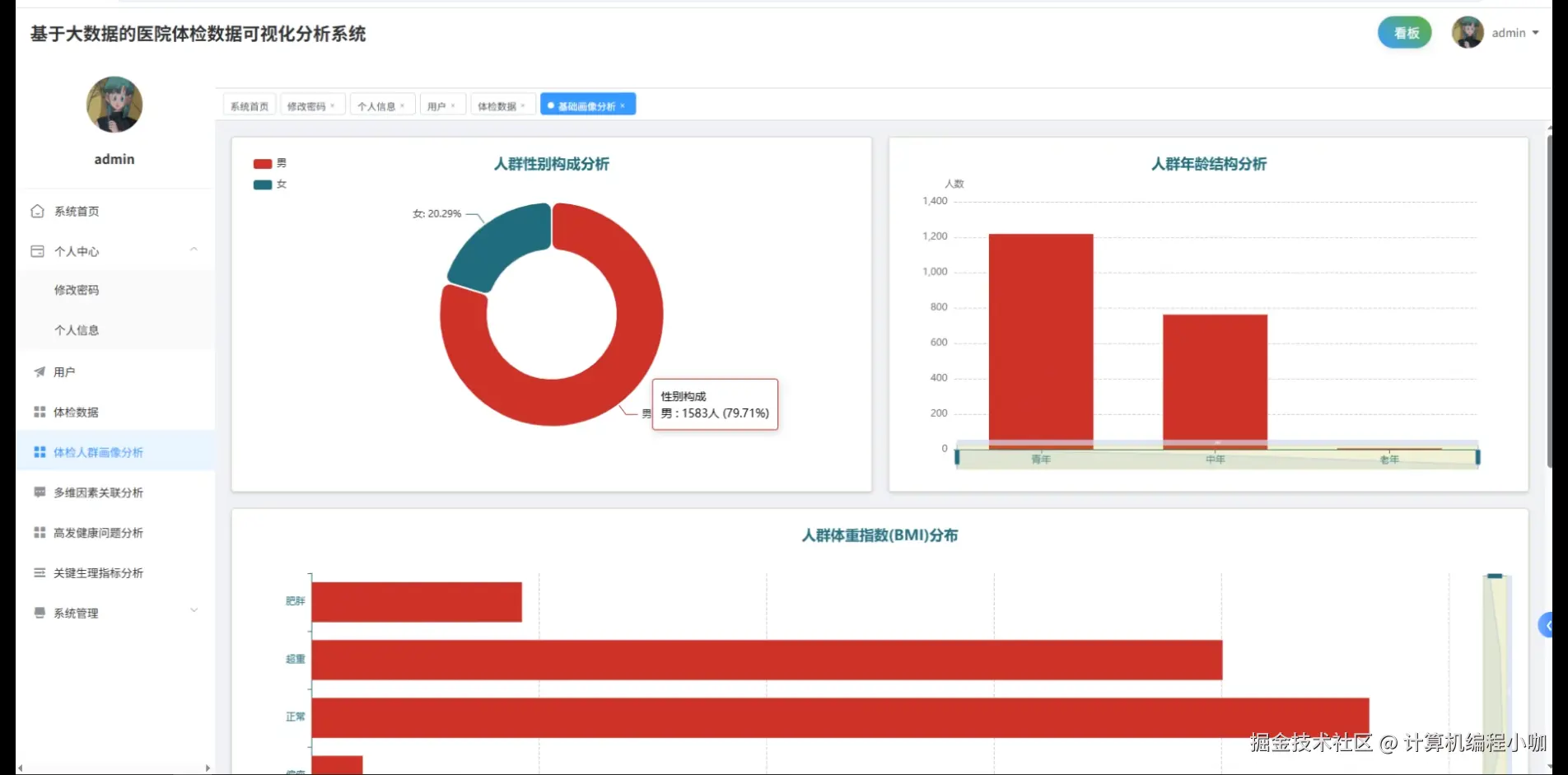Select 体检人群画像分析 in sidebar
The height and width of the screenshot is (775, 1568).
coord(115,452)
